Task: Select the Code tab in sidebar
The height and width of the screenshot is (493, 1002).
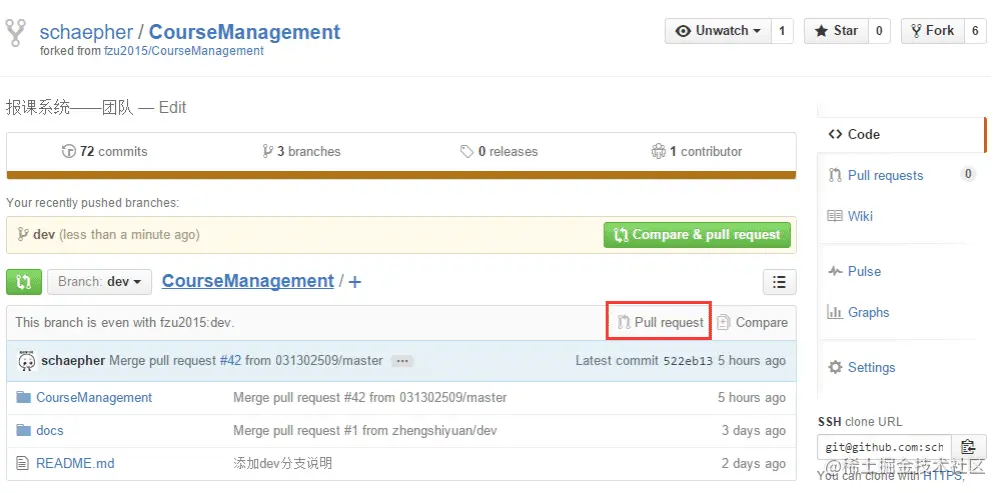Action: (x=901, y=134)
